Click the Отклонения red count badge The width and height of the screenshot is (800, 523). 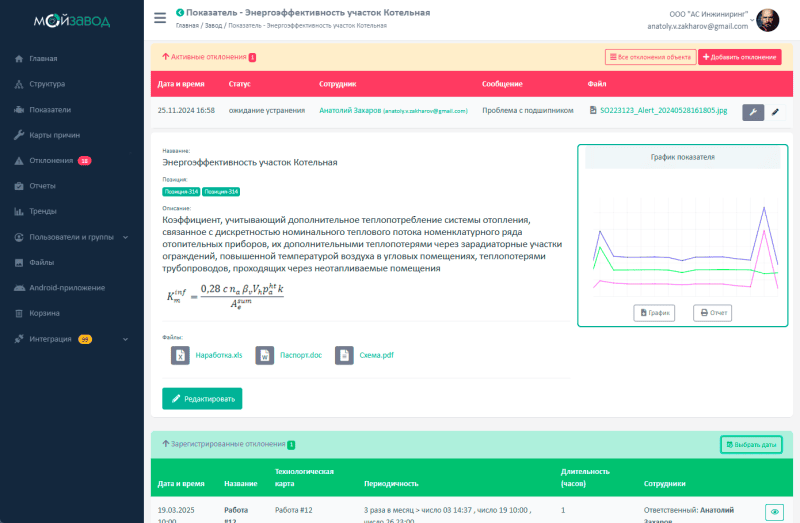coord(85,161)
